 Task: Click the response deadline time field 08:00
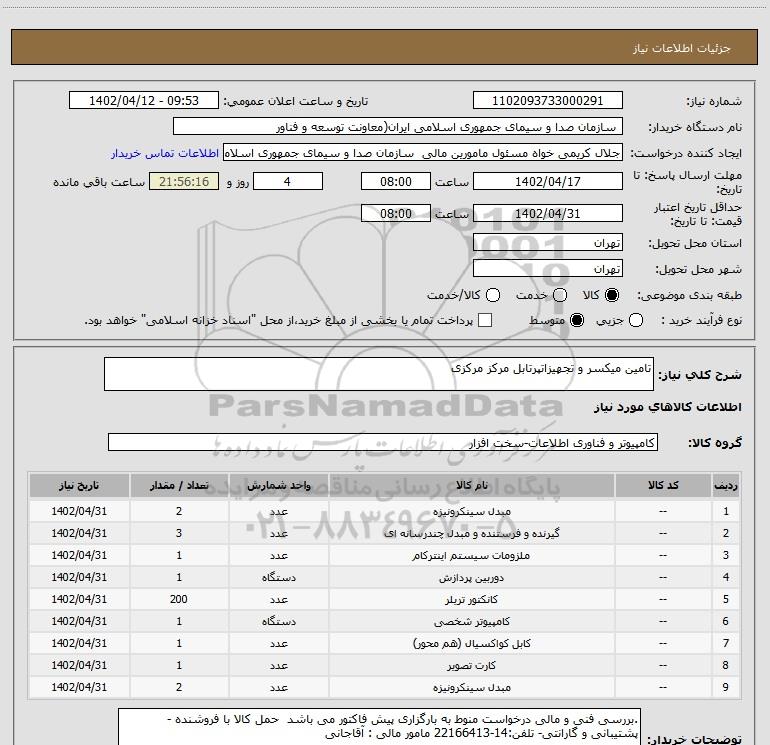pyautogui.click(x=396, y=182)
